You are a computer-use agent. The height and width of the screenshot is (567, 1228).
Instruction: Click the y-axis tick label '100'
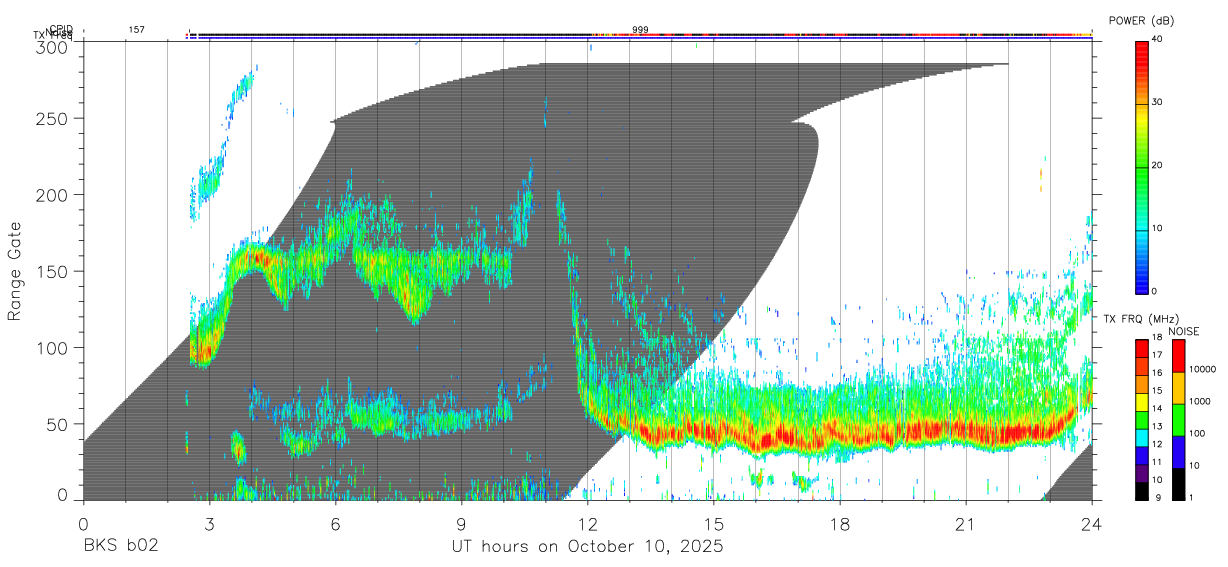[x=54, y=347]
